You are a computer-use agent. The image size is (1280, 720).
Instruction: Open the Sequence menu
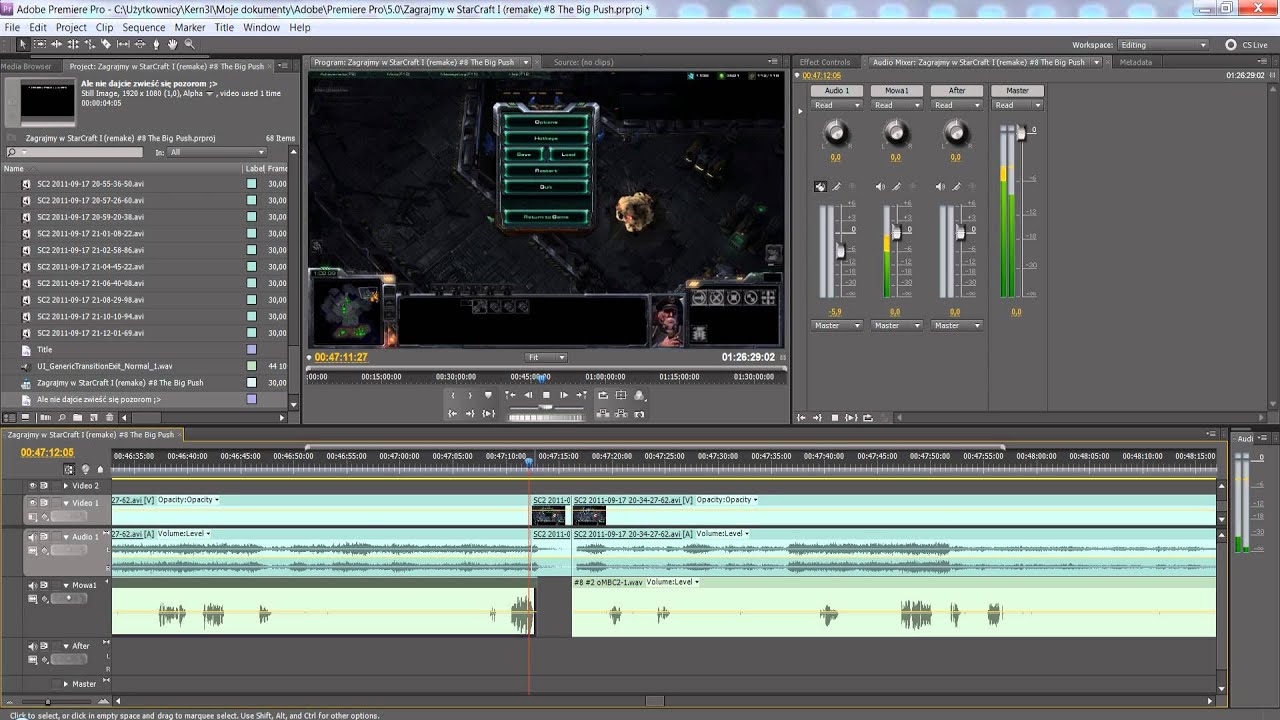[x=144, y=28]
